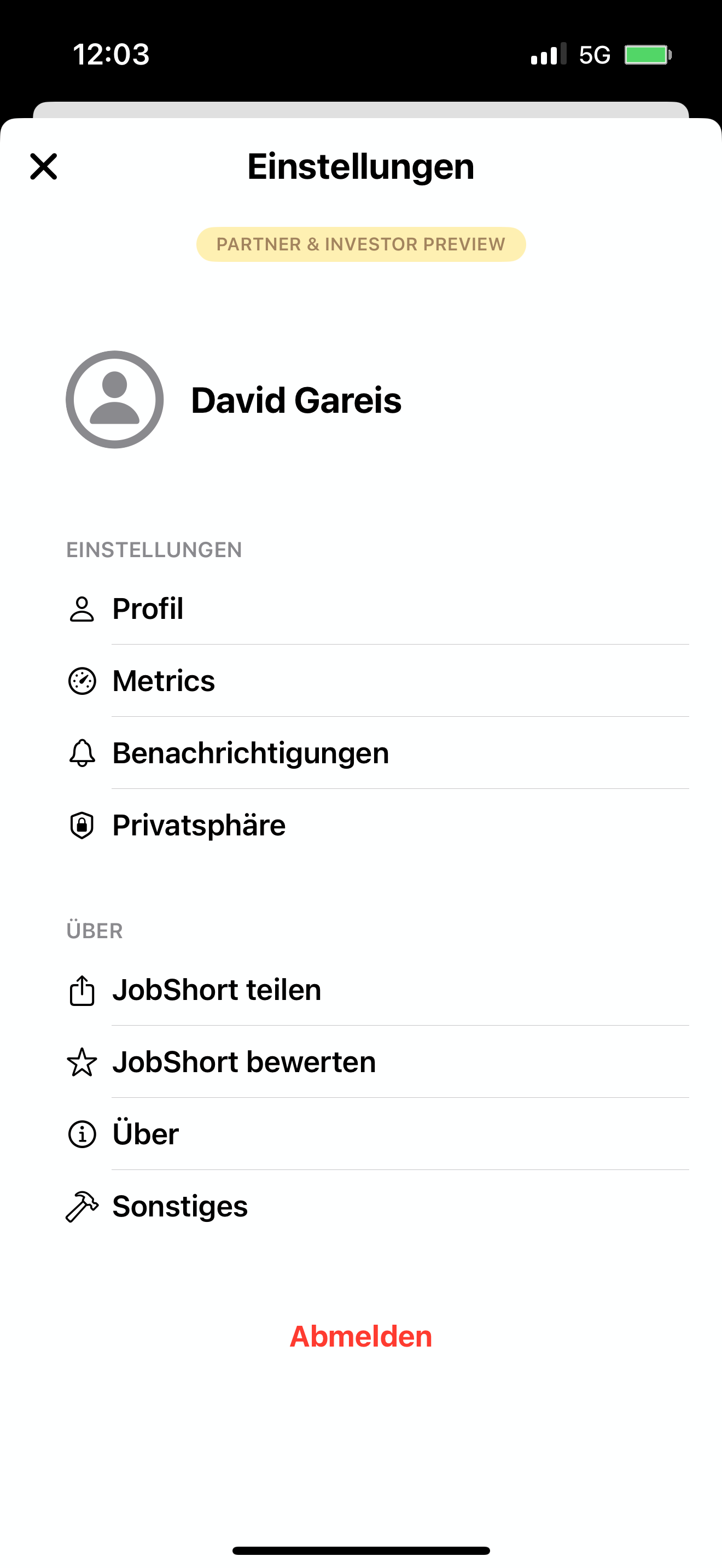Open Privatsphäre settings
This screenshot has width=722, height=1568.
pyautogui.click(x=199, y=826)
